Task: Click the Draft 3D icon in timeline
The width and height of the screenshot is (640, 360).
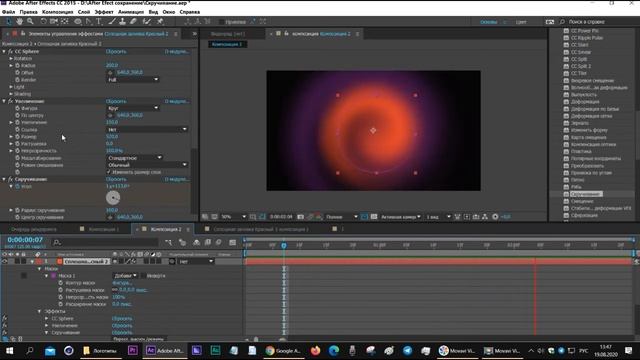Action: point(182,242)
